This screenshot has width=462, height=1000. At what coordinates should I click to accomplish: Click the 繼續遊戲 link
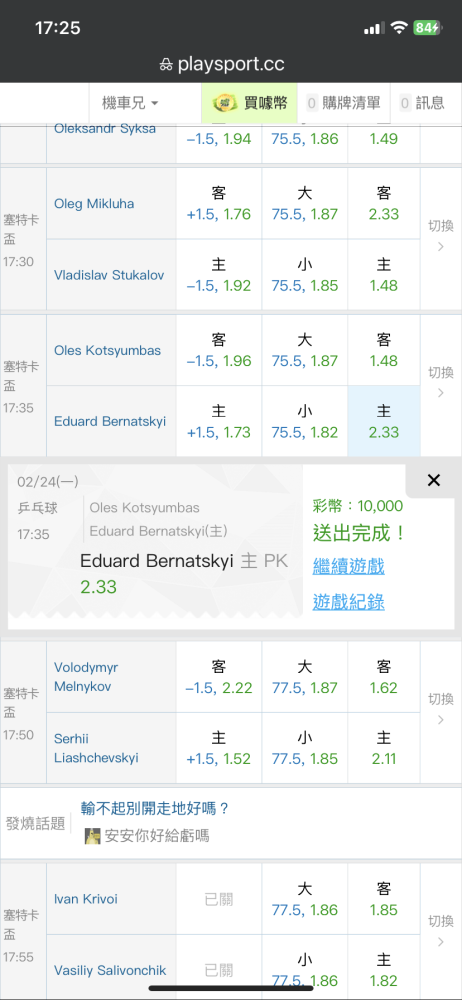tap(348, 566)
